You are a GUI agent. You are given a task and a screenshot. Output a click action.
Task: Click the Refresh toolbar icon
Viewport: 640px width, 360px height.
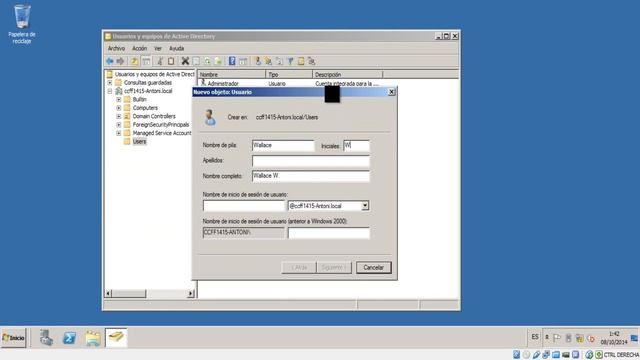(x=207, y=61)
